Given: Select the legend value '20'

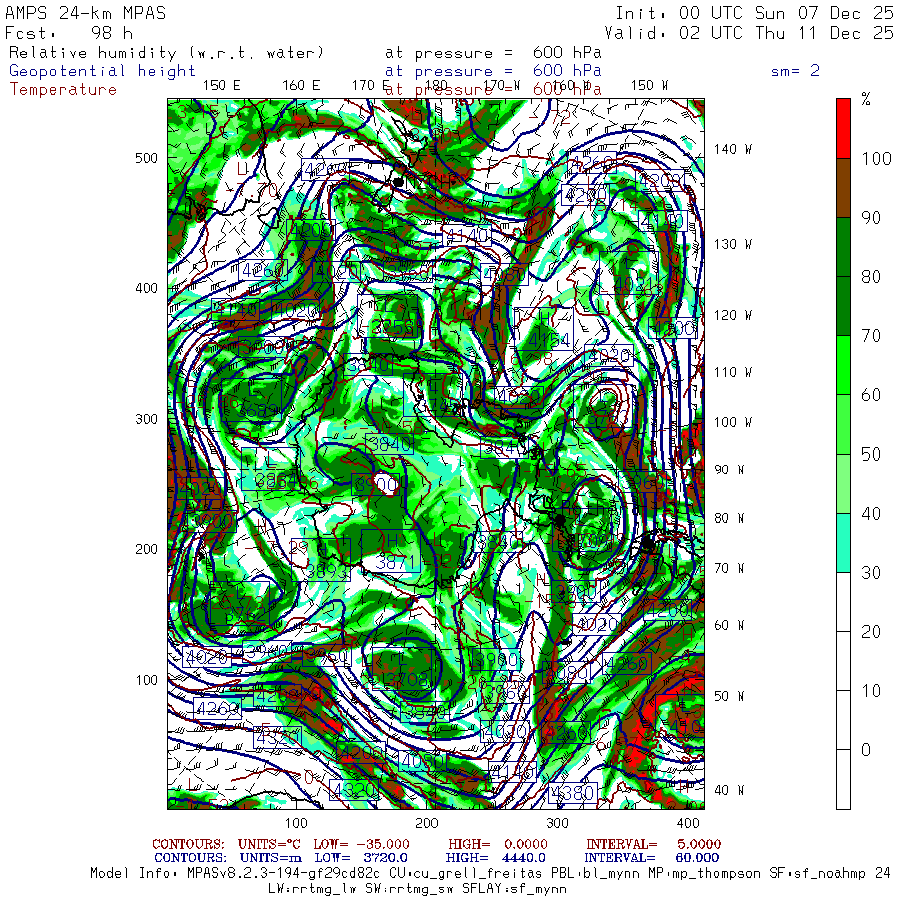Looking at the screenshot, I should click(871, 631).
